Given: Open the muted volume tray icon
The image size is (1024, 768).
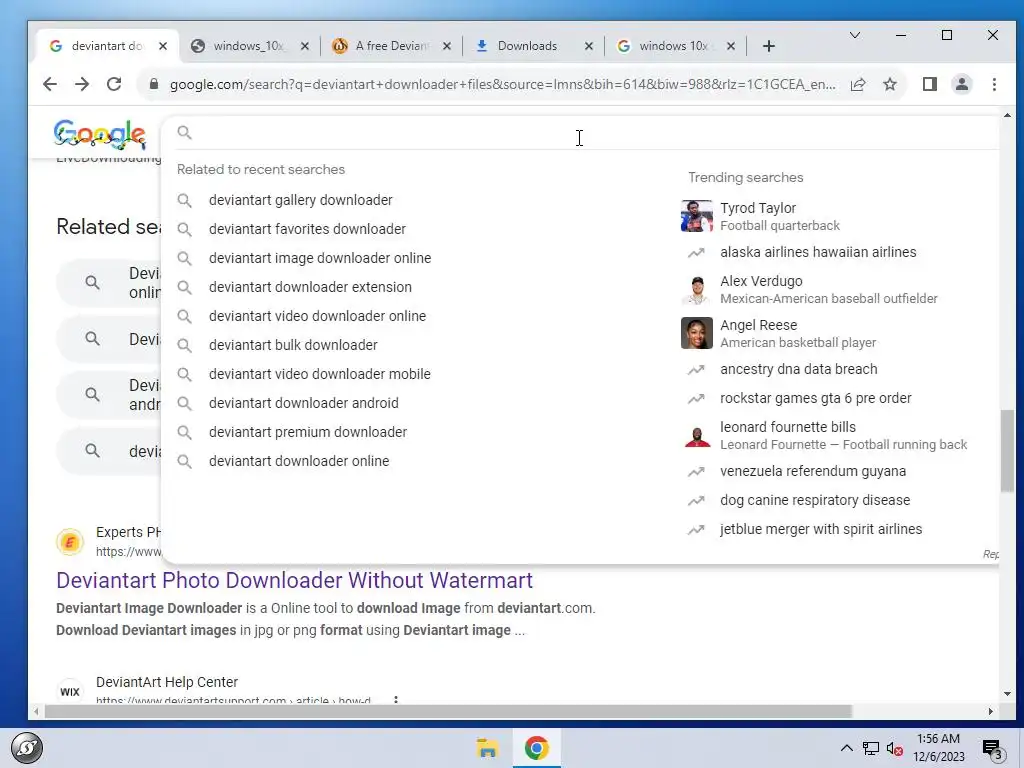Looking at the screenshot, I should pyautogui.click(x=895, y=748).
